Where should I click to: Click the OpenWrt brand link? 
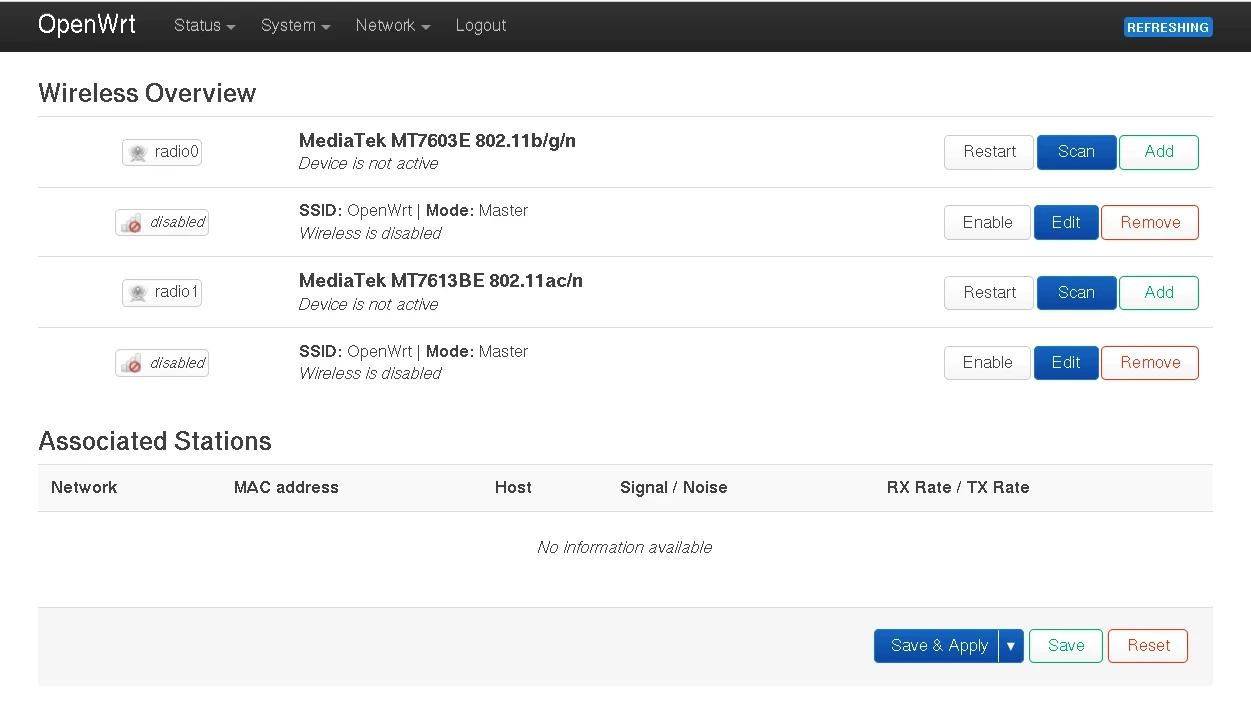pyautogui.click(x=87, y=25)
